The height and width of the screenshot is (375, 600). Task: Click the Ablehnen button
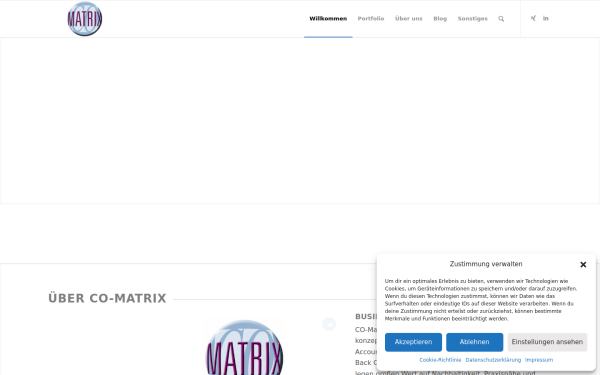coord(474,342)
